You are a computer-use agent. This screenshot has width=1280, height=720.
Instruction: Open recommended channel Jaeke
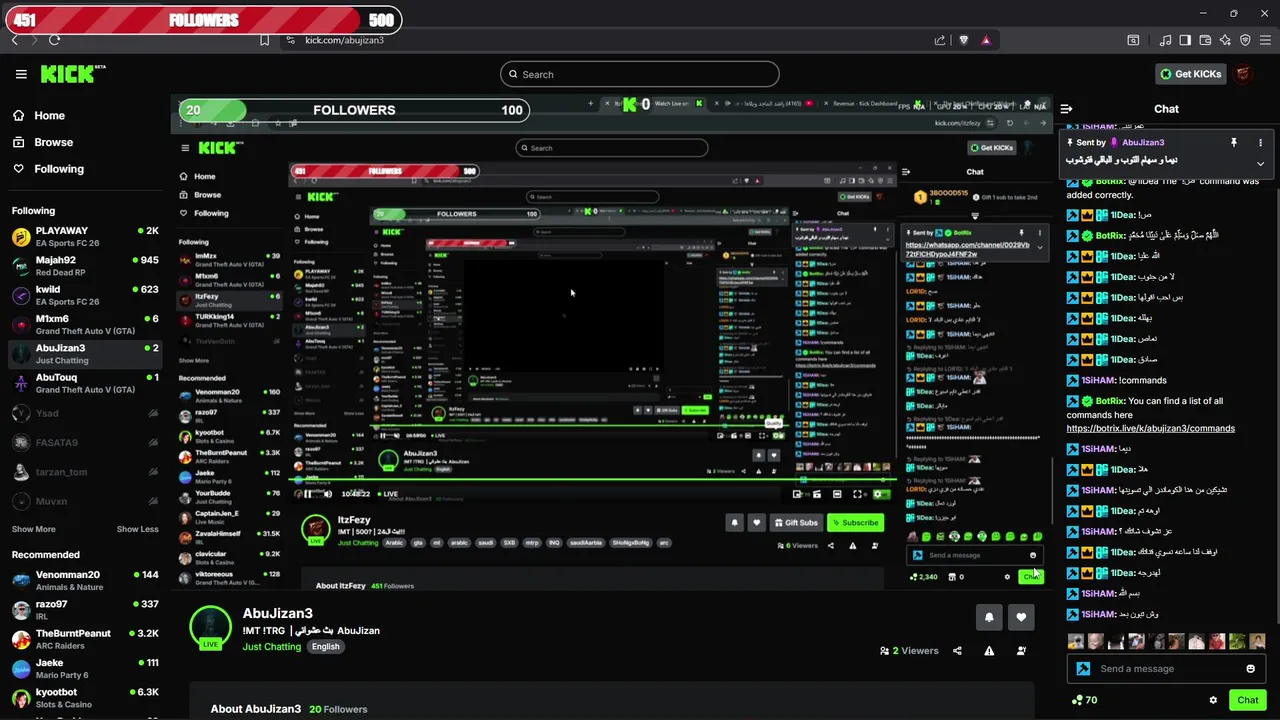click(x=84, y=668)
